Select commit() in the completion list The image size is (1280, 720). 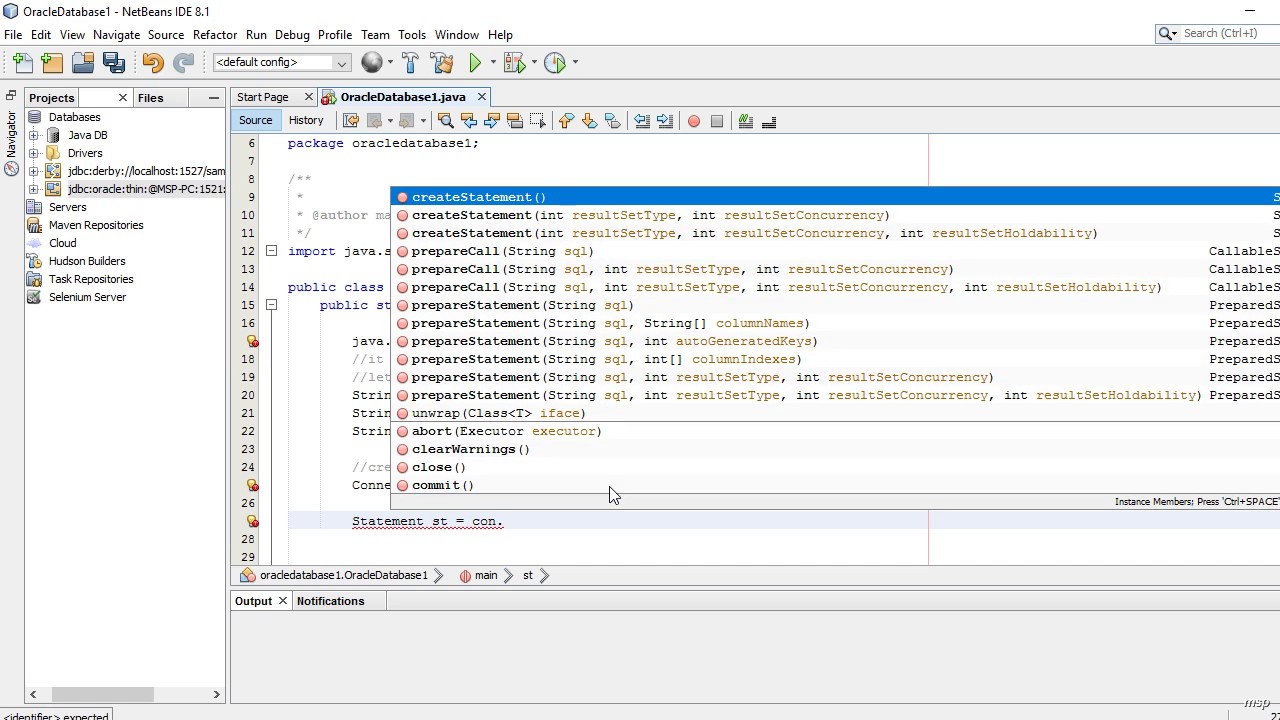click(835, 485)
